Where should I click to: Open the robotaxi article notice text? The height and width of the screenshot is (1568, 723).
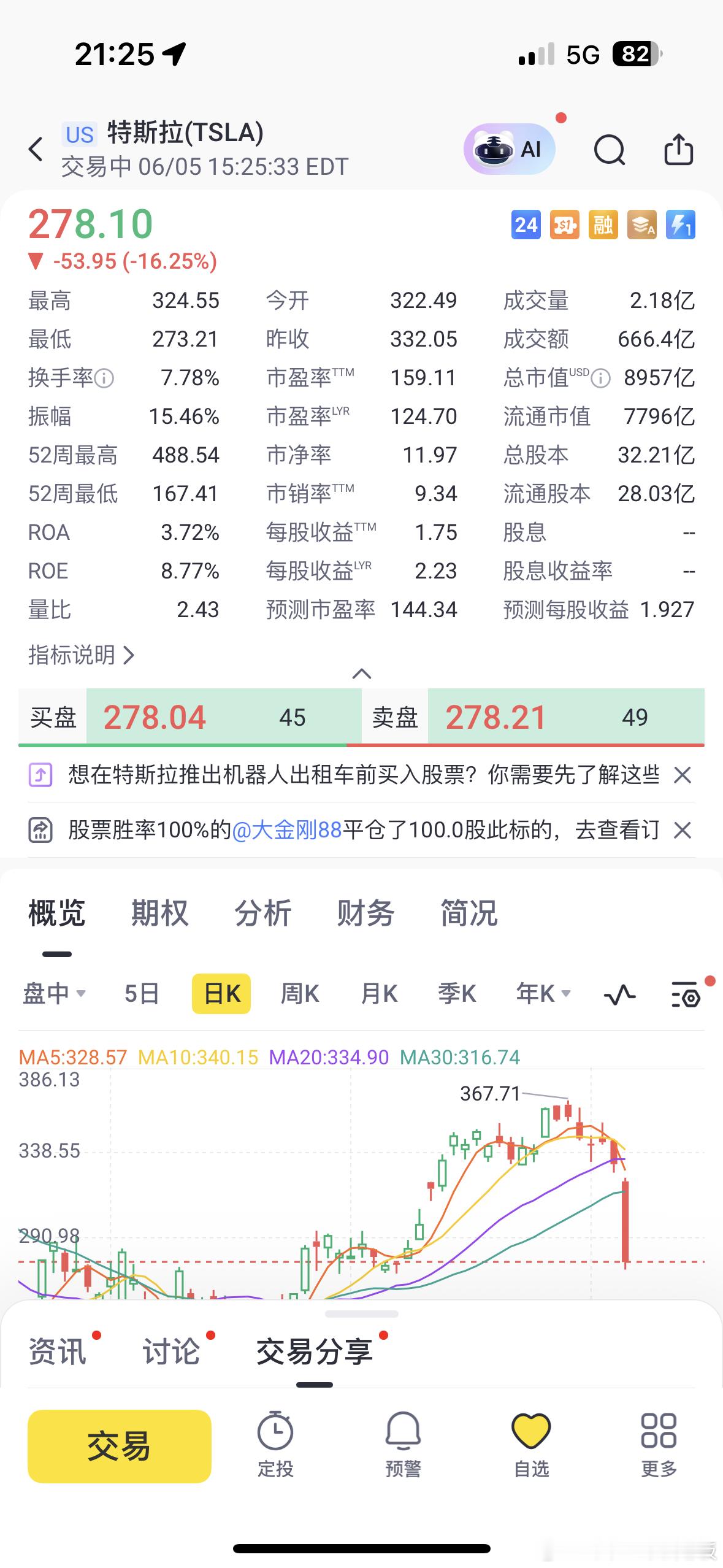364,775
